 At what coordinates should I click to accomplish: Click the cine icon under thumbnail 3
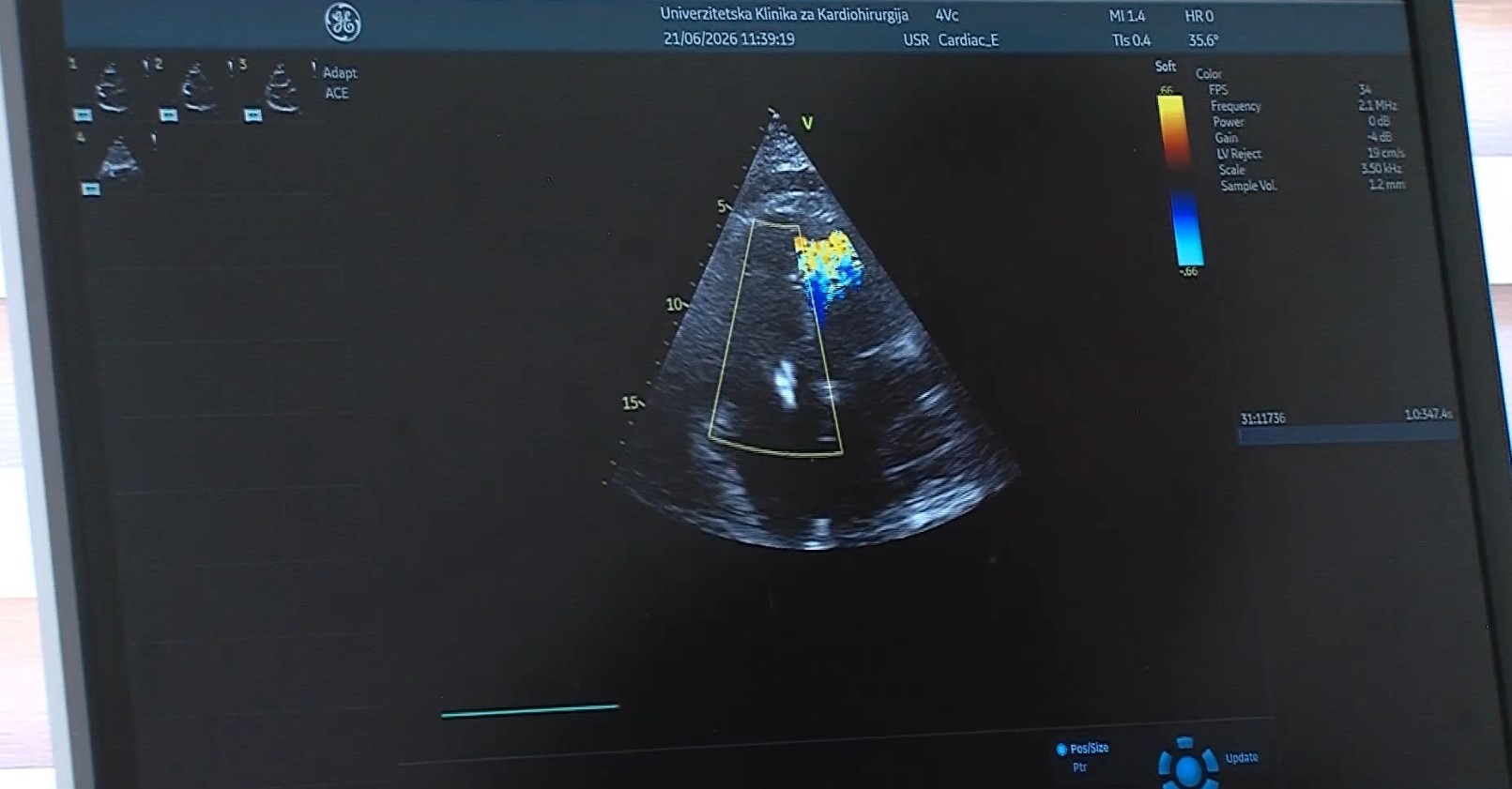coord(252,115)
